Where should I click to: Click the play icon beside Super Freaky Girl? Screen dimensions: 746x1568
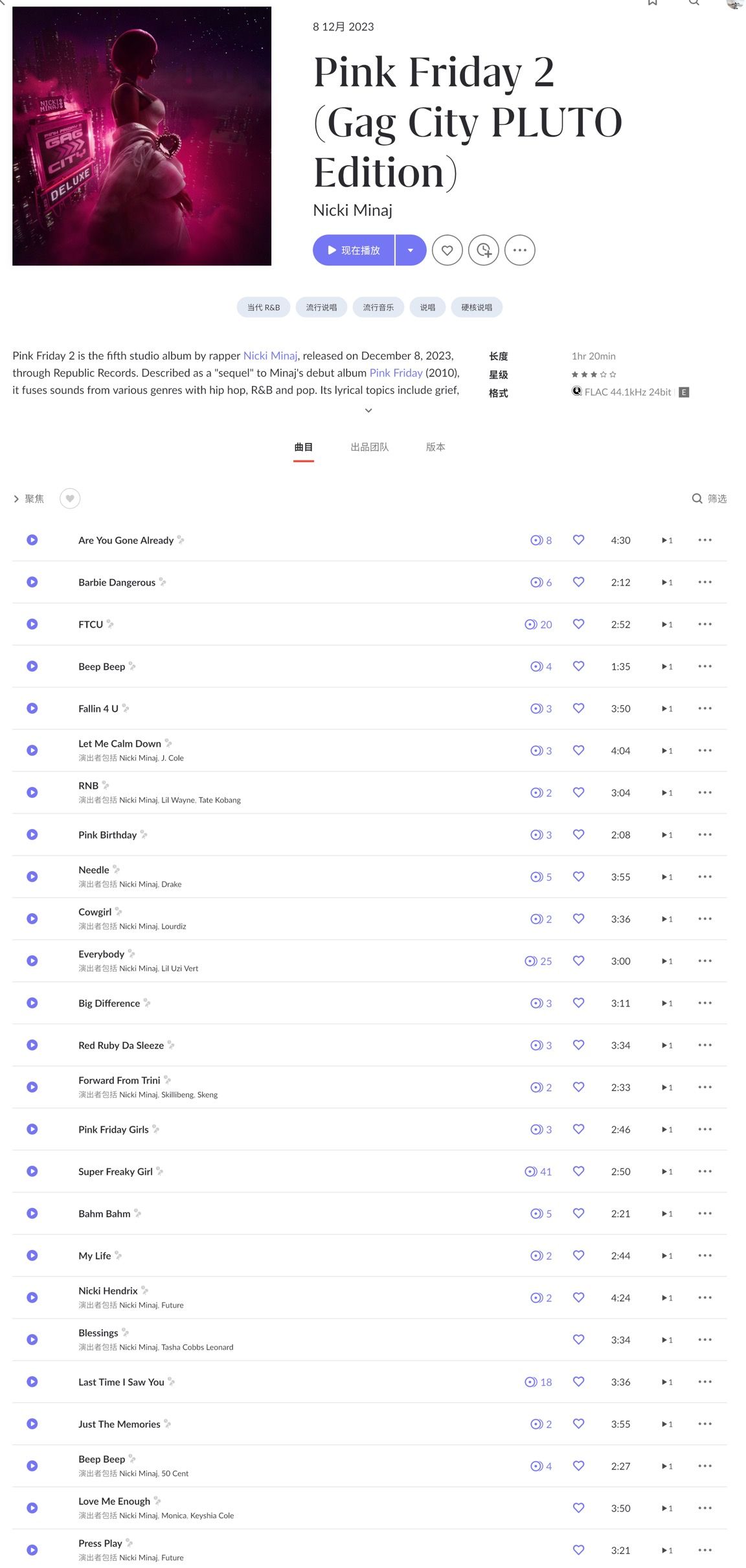pos(32,1171)
